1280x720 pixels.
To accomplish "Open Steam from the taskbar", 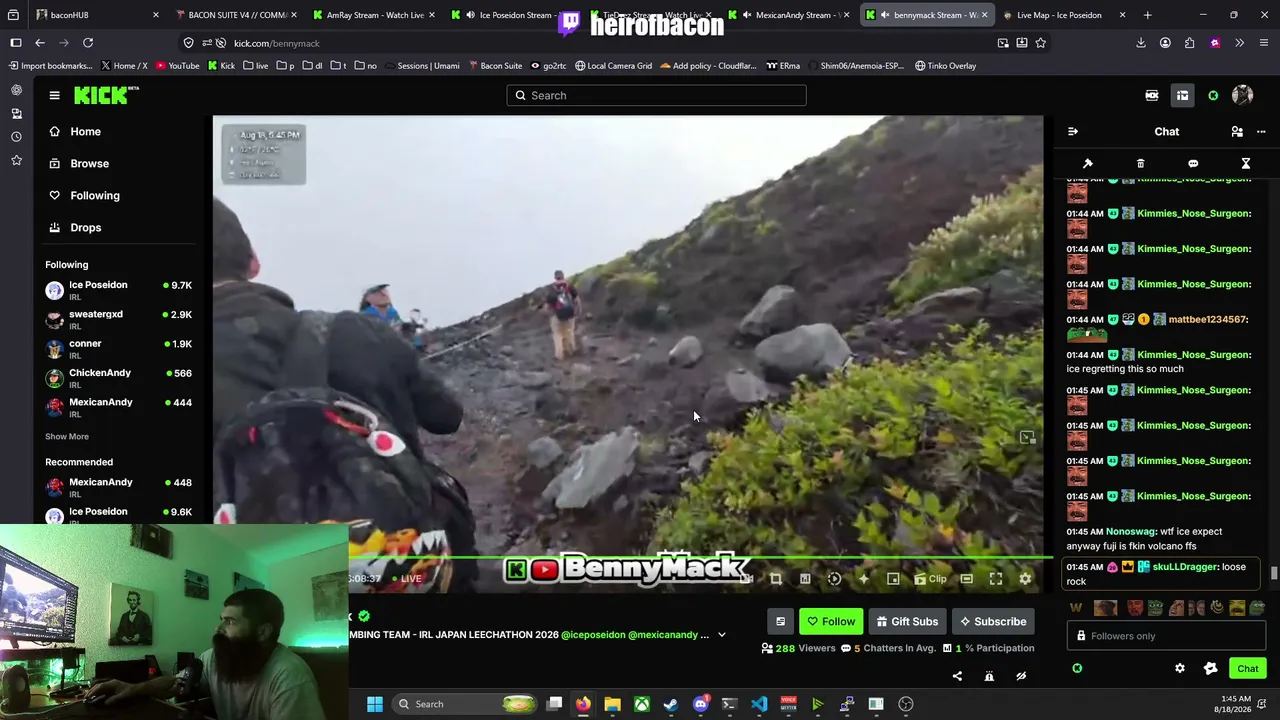I will (671, 704).
